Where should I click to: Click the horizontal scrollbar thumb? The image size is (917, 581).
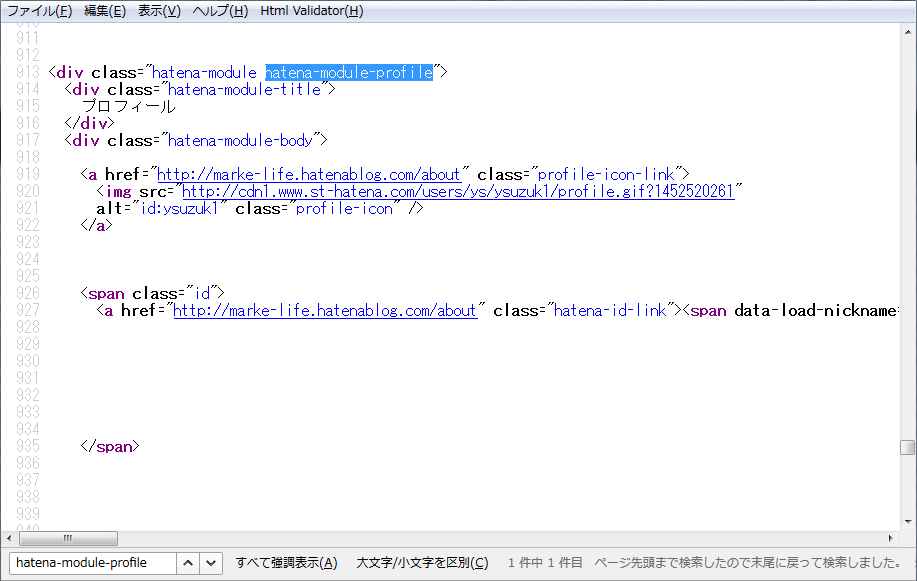(68, 538)
